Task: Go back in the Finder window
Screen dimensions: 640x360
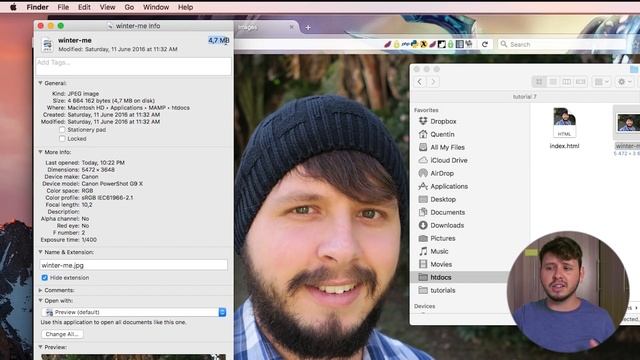Action: point(420,82)
